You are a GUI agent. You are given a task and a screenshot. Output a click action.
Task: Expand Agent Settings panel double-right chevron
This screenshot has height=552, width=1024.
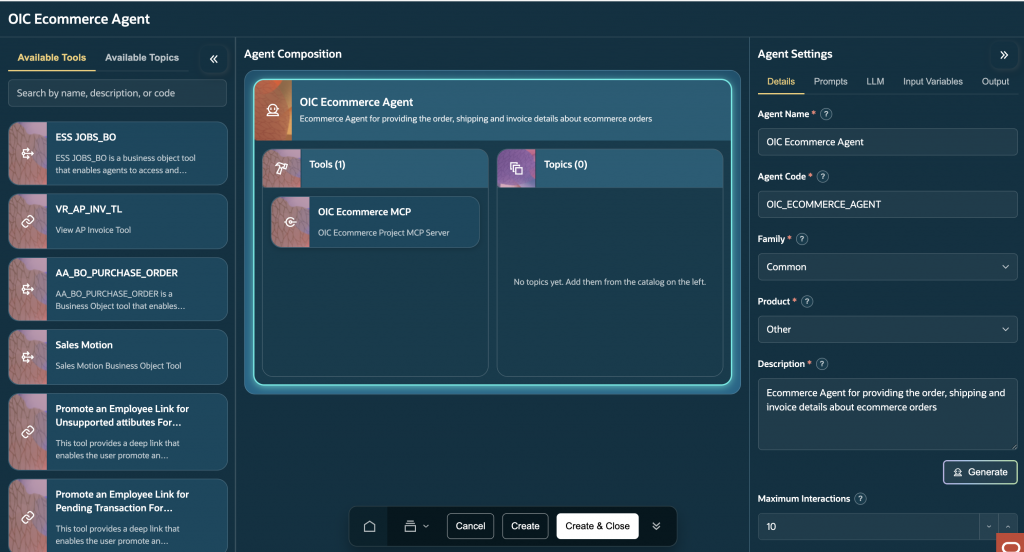tap(1004, 55)
